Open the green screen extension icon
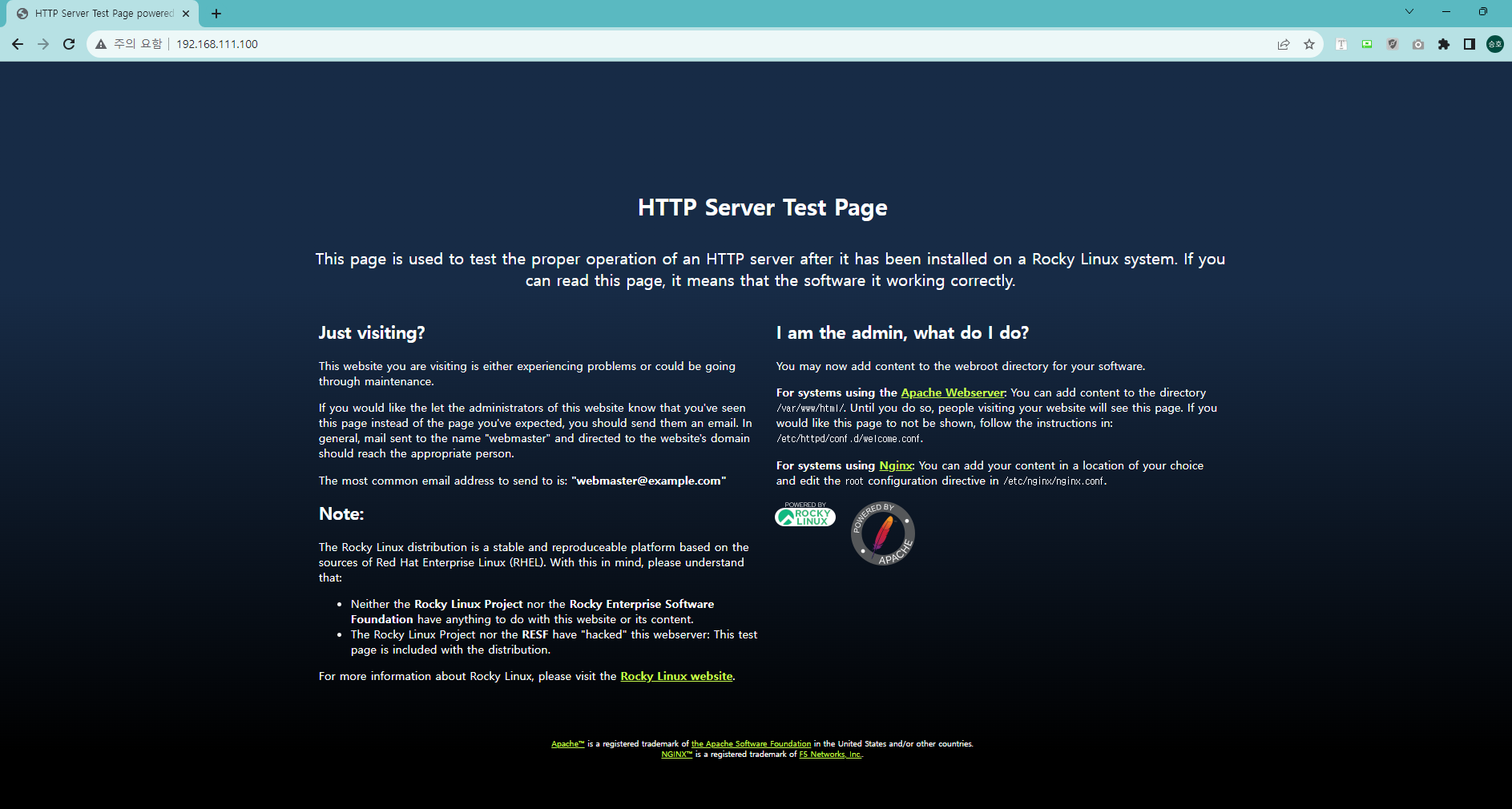The height and width of the screenshot is (809, 1512). pos(1367,44)
